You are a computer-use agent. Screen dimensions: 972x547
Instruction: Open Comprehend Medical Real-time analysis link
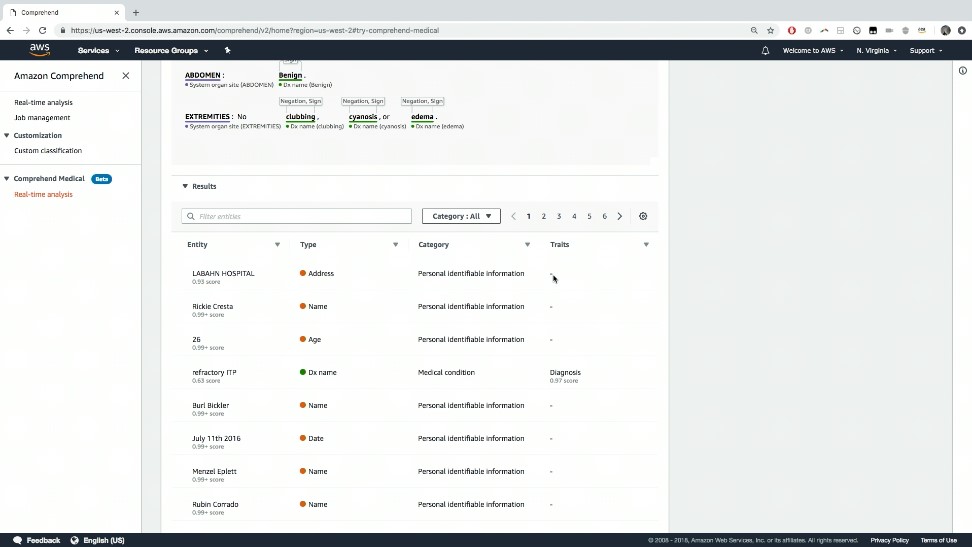pos(43,195)
